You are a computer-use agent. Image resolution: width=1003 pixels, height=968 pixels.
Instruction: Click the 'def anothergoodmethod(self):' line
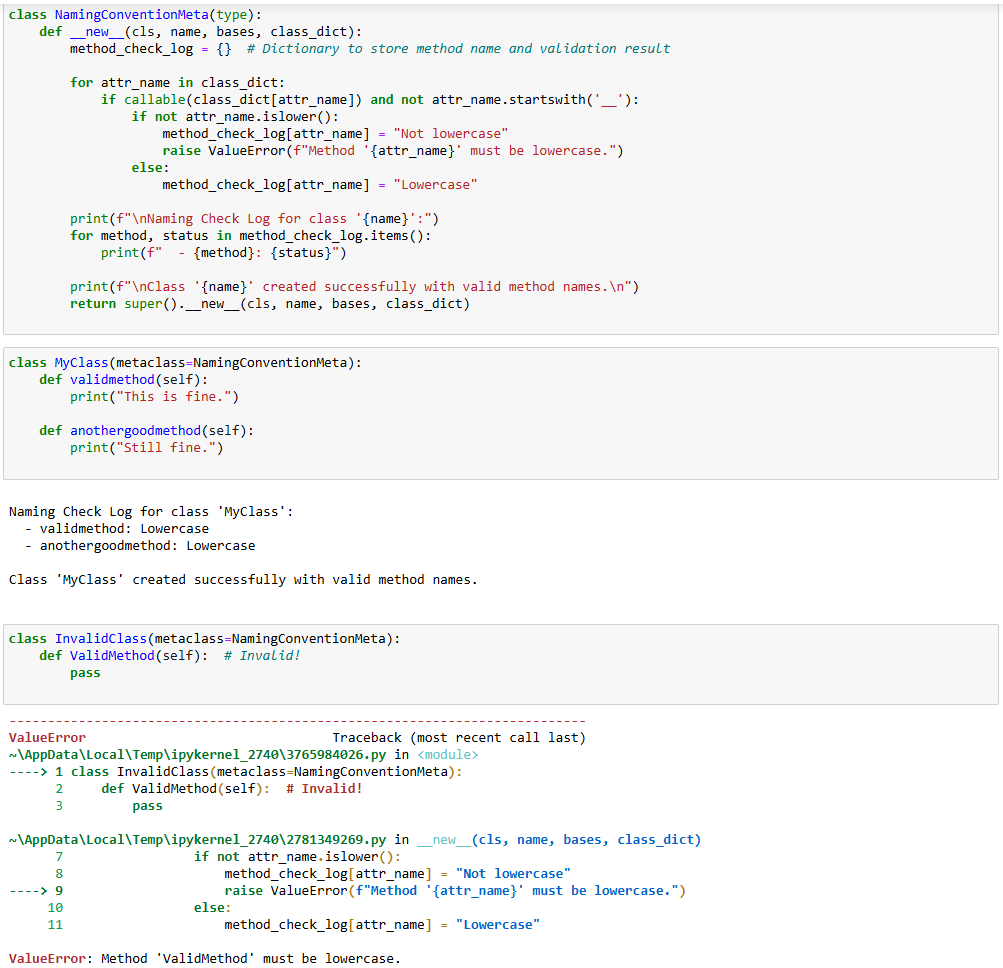[146, 431]
